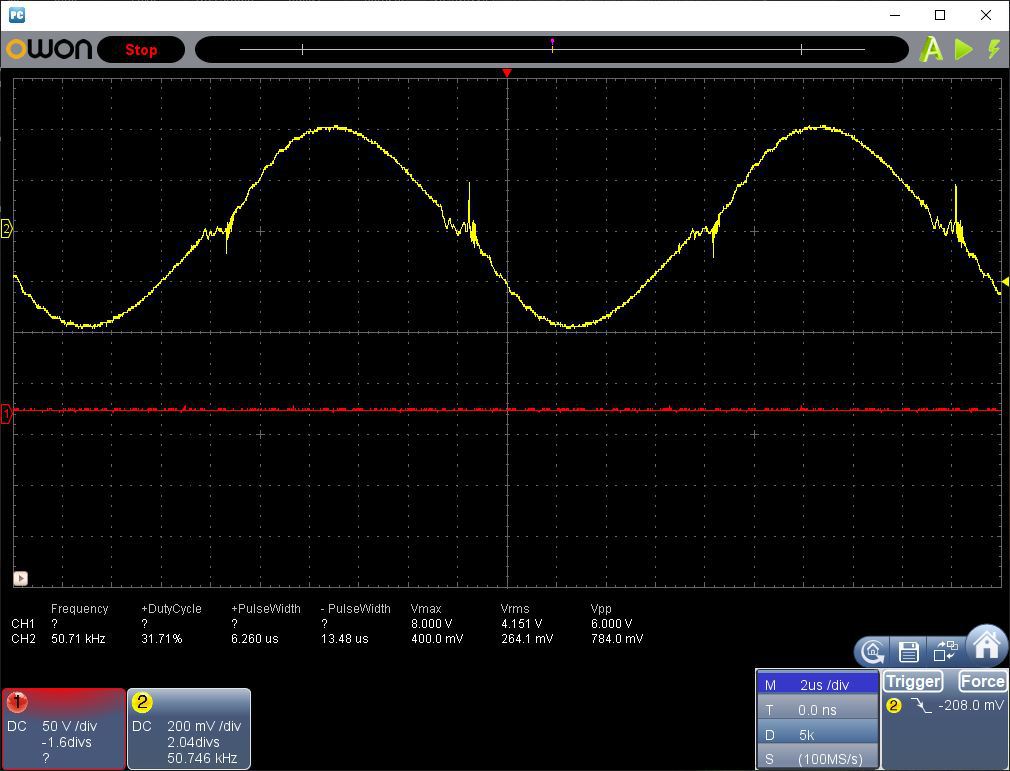Click the CH2 200 mV/div scale value
Screen dimensions: 1010x771
(204, 726)
